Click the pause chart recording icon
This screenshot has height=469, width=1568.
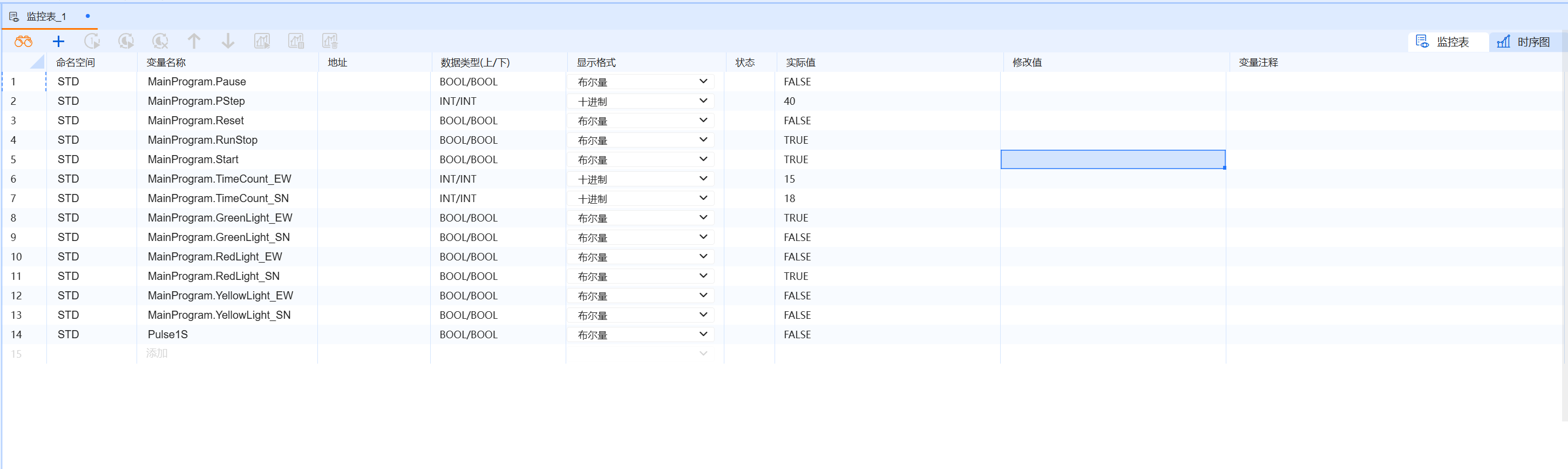coord(296,42)
